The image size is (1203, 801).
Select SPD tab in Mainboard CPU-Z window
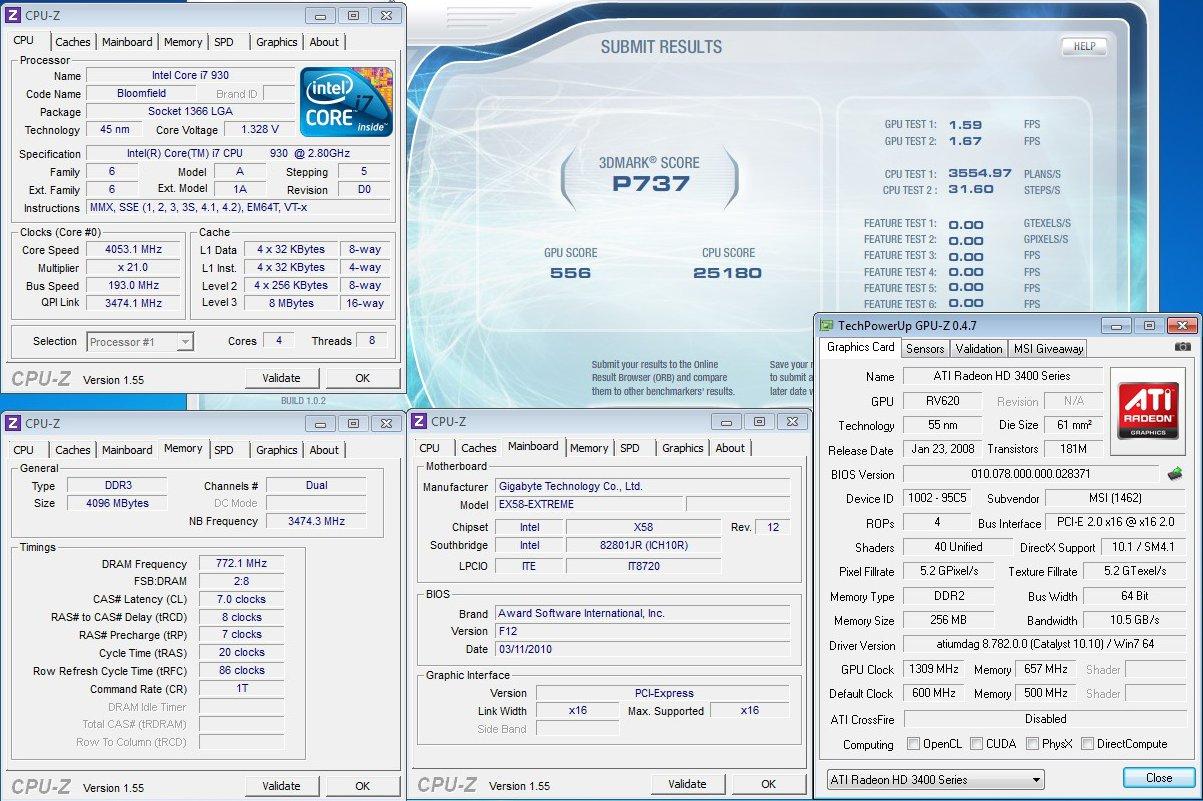[630, 448]
